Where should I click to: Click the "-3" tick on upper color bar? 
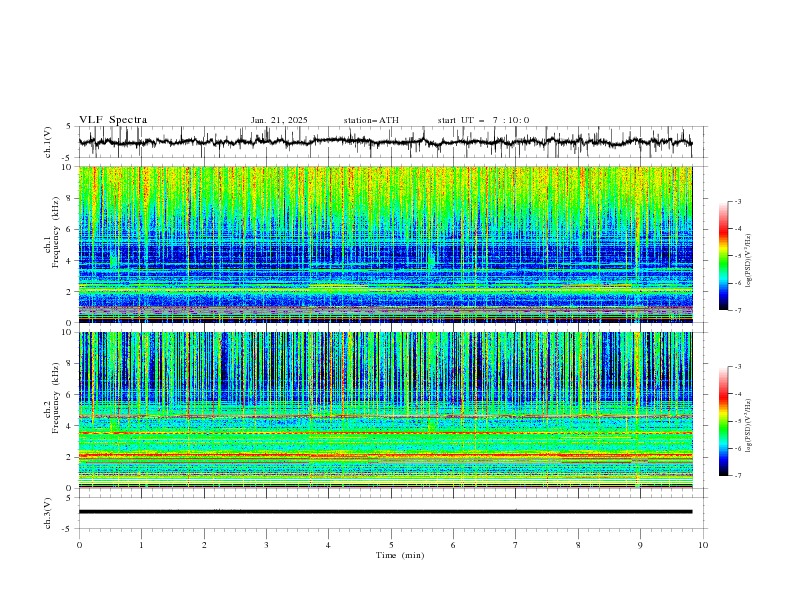point(738,201)
